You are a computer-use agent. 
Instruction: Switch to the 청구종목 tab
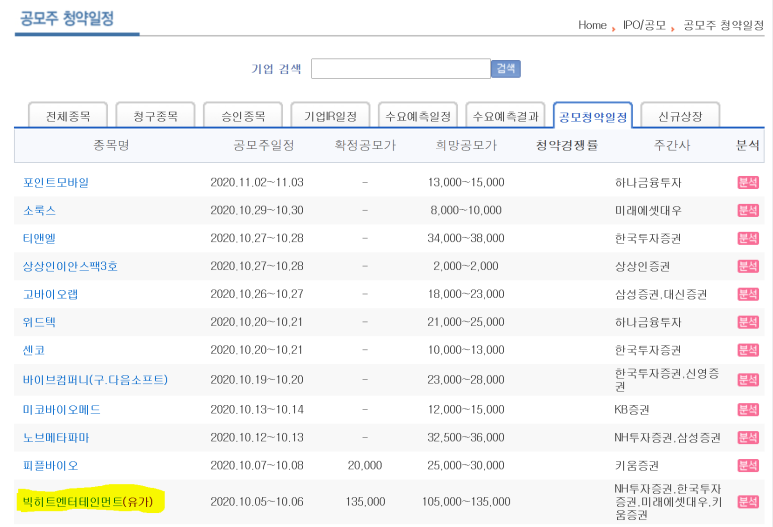(x=156, y=115)
